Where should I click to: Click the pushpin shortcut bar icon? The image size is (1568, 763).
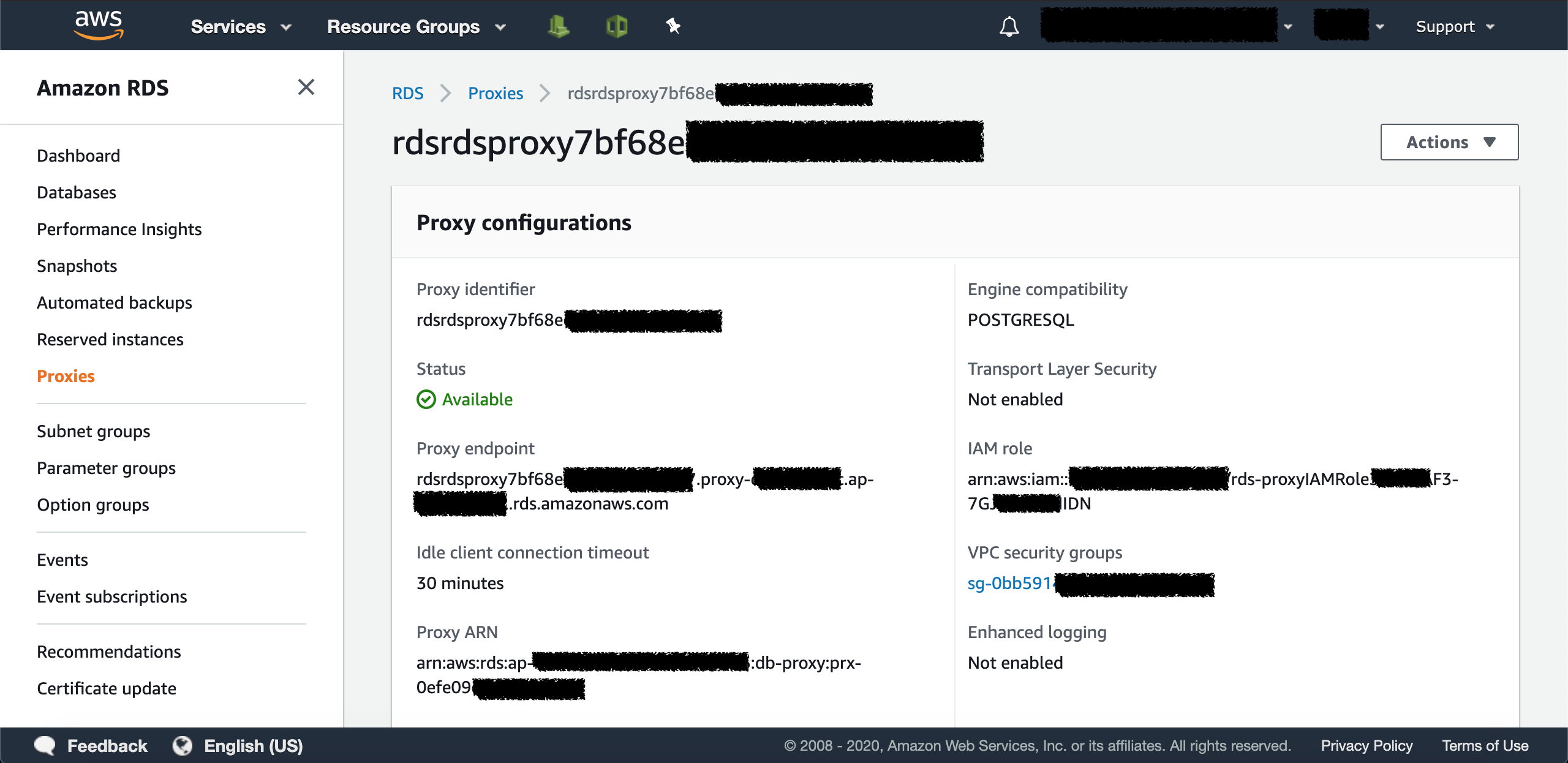pos(672,26)
